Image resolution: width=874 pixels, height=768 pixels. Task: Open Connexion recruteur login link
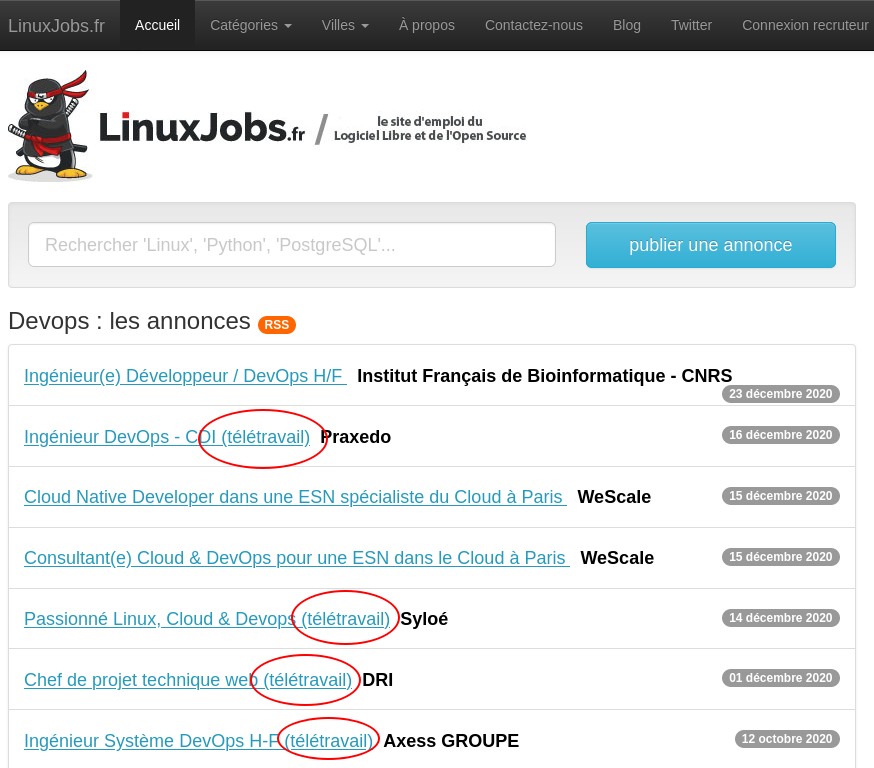click(x=805, y=25)
